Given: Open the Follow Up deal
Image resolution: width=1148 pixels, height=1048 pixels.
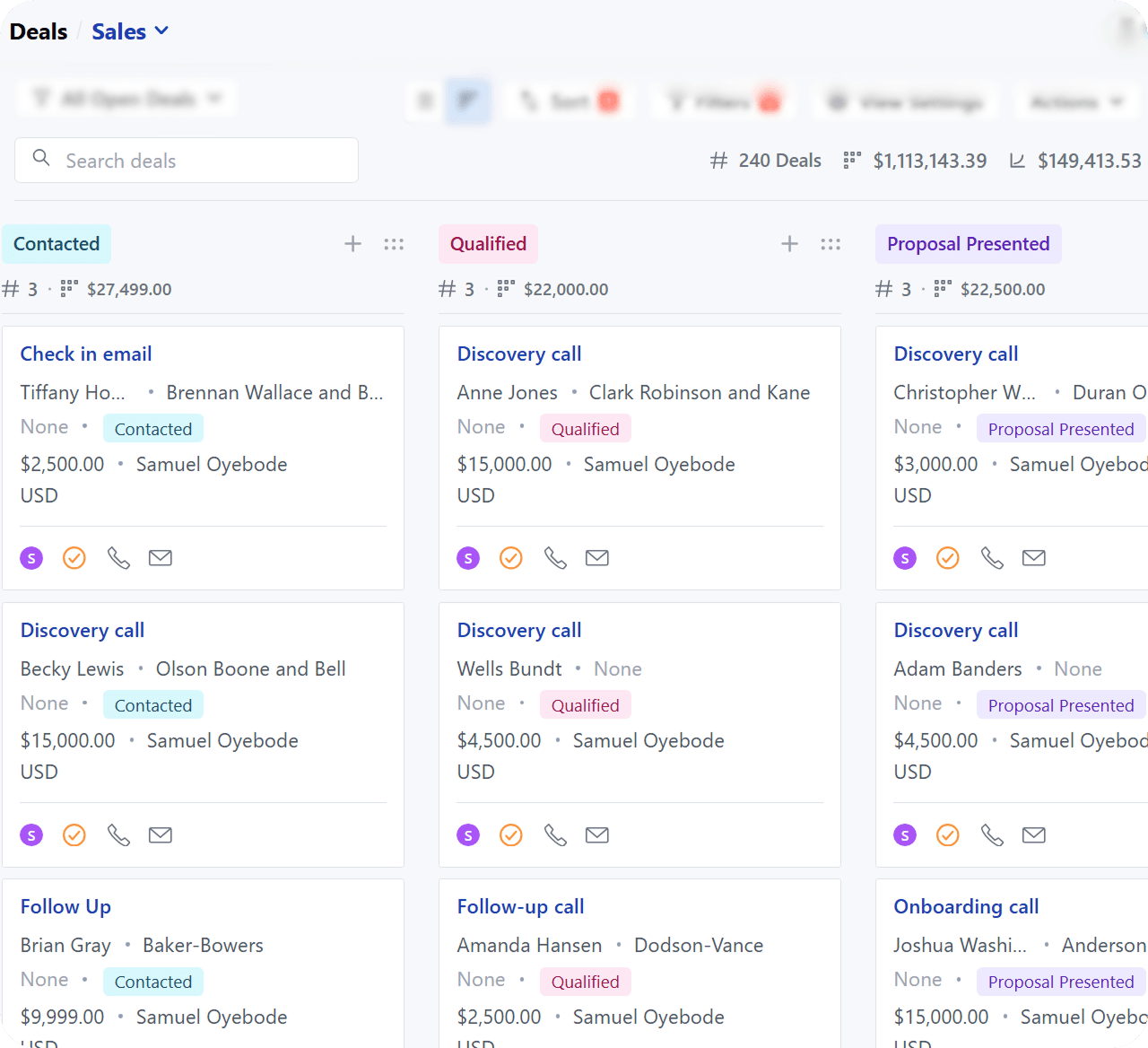Looking at the screenshot, I should point(65,906).
